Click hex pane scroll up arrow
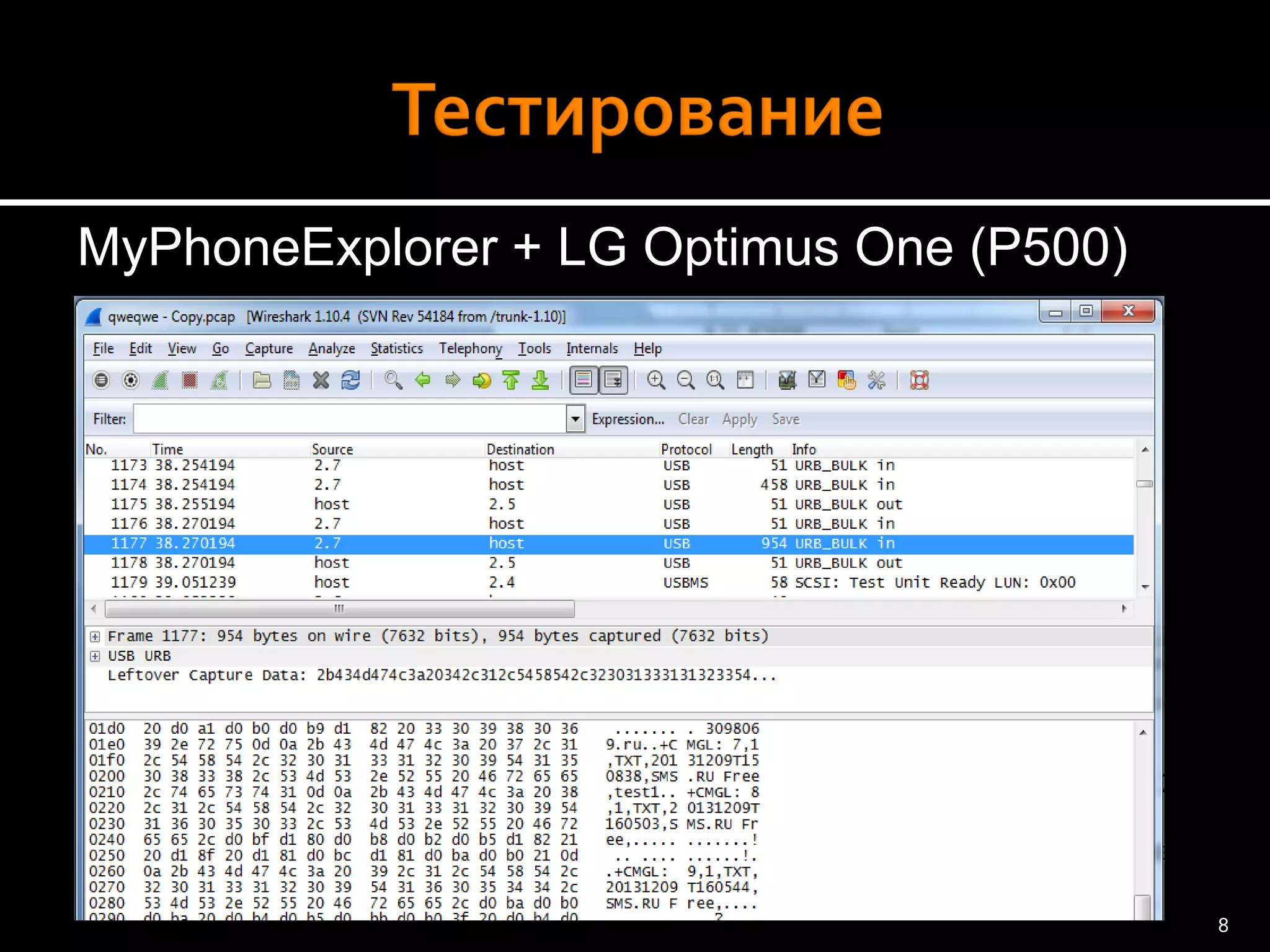The image size is (1270, 952). click(x=1143, y=733)
